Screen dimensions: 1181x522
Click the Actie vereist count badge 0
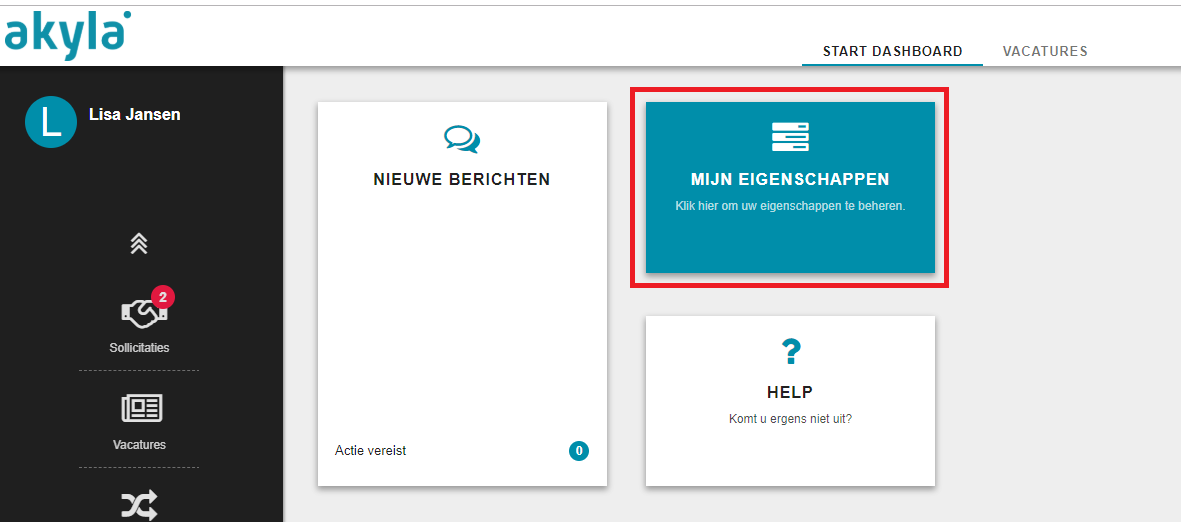click(x=579, y=451)
